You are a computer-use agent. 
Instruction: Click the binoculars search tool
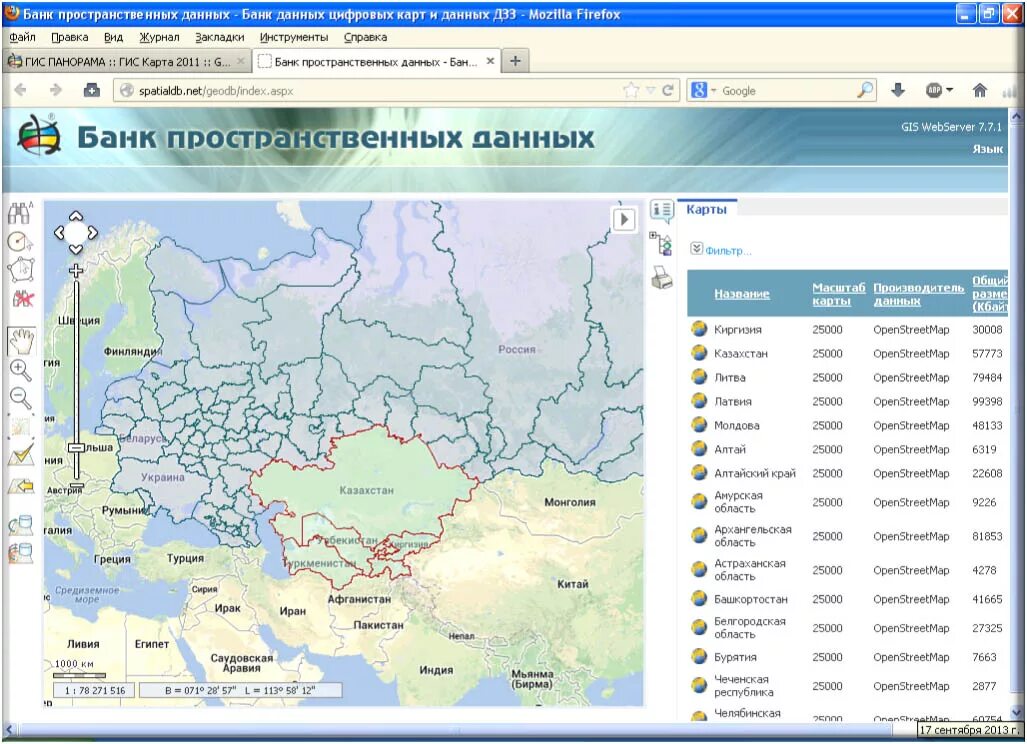20,214
